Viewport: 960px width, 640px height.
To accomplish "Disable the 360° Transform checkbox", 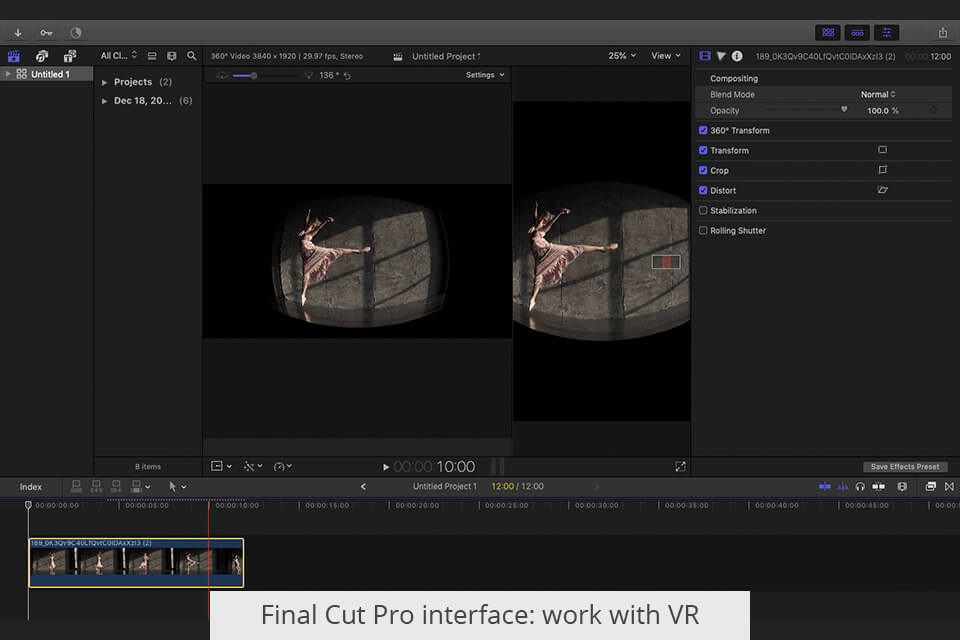I will (x=703, y=130).
